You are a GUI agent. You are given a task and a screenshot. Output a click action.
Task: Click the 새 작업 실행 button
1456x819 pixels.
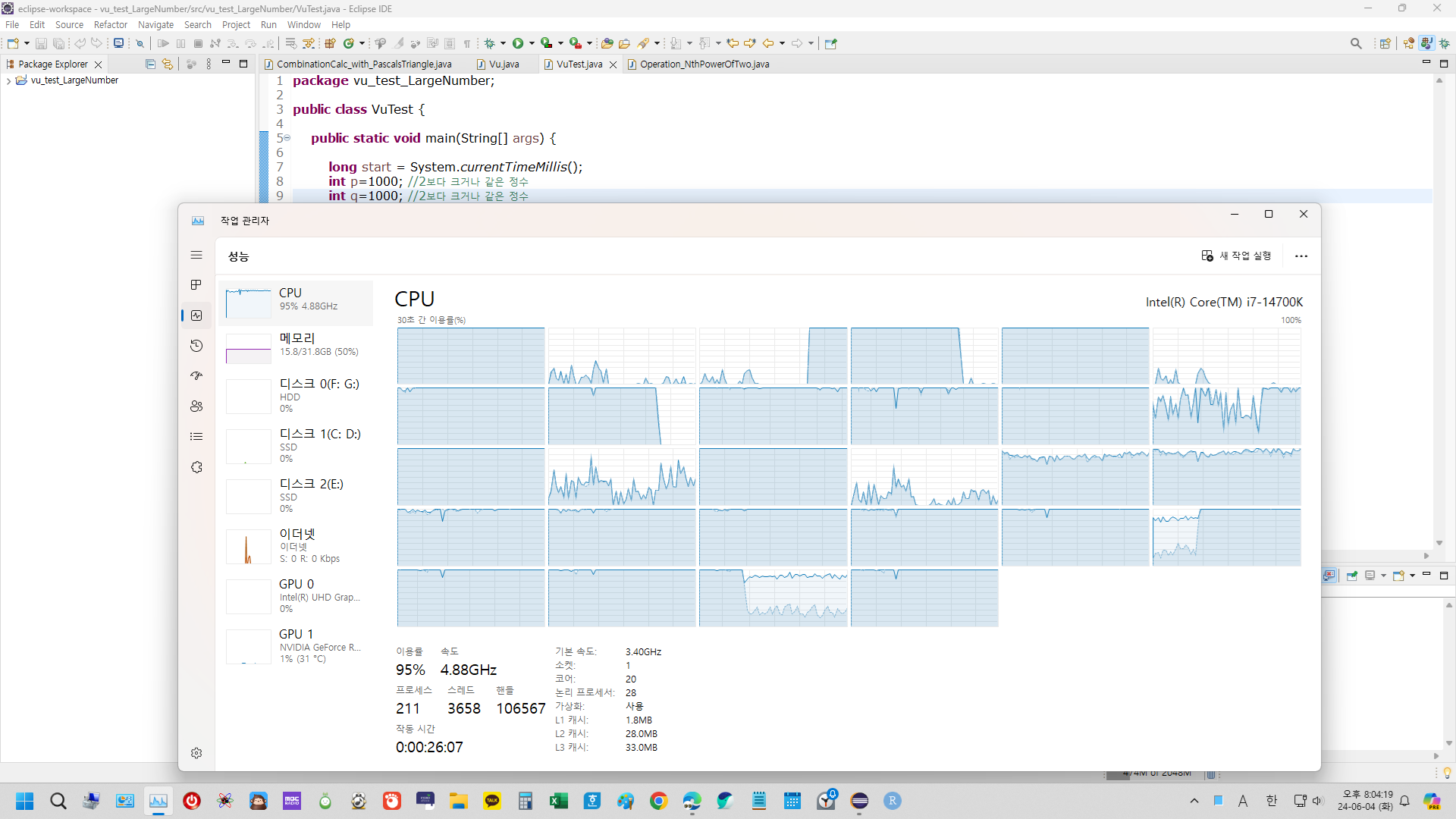coord(1236,256)
